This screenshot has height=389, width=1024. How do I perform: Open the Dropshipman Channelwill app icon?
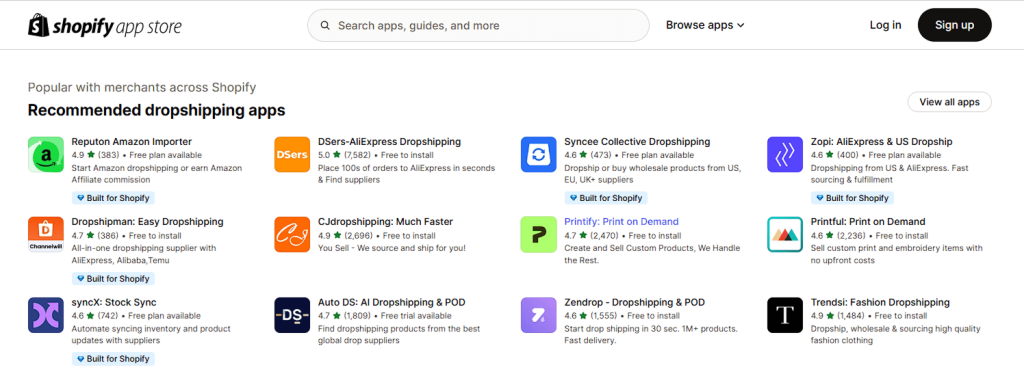point(46,235)
